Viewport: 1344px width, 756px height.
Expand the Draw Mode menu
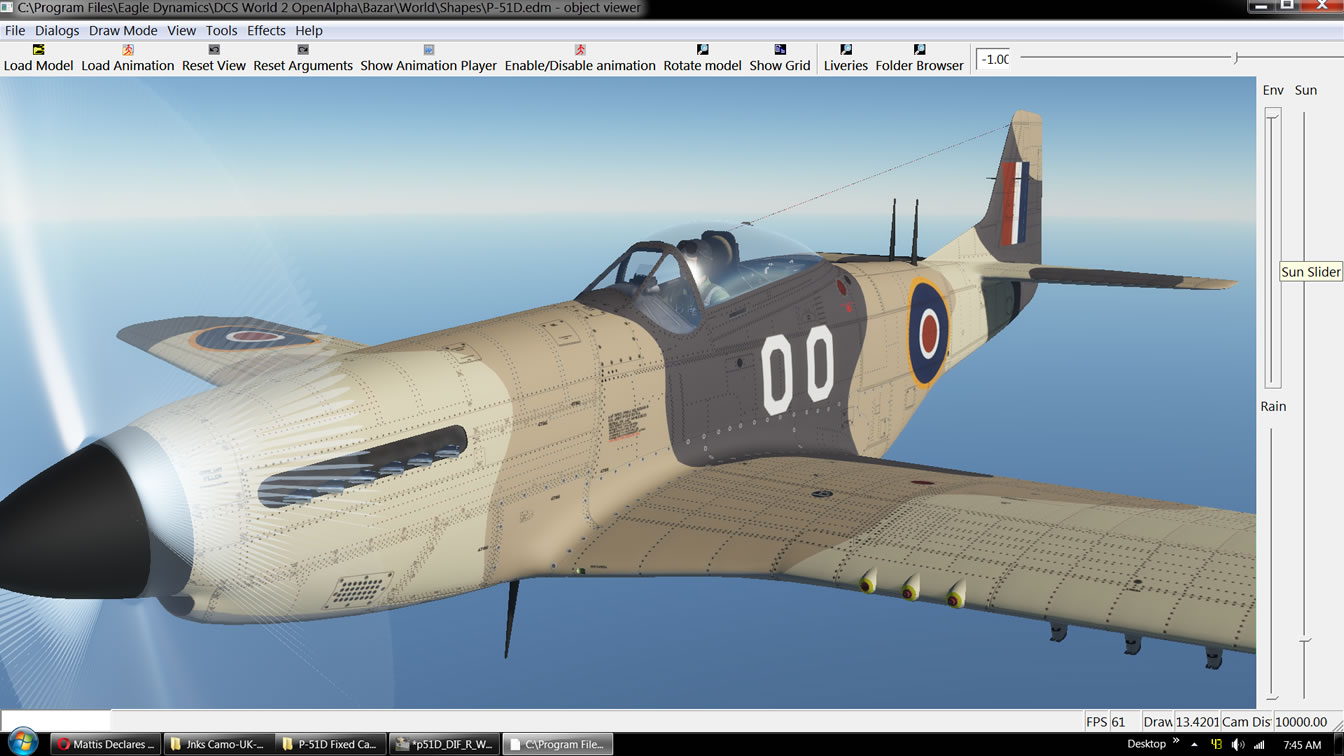pyautogui.click(x=123, y=30)
